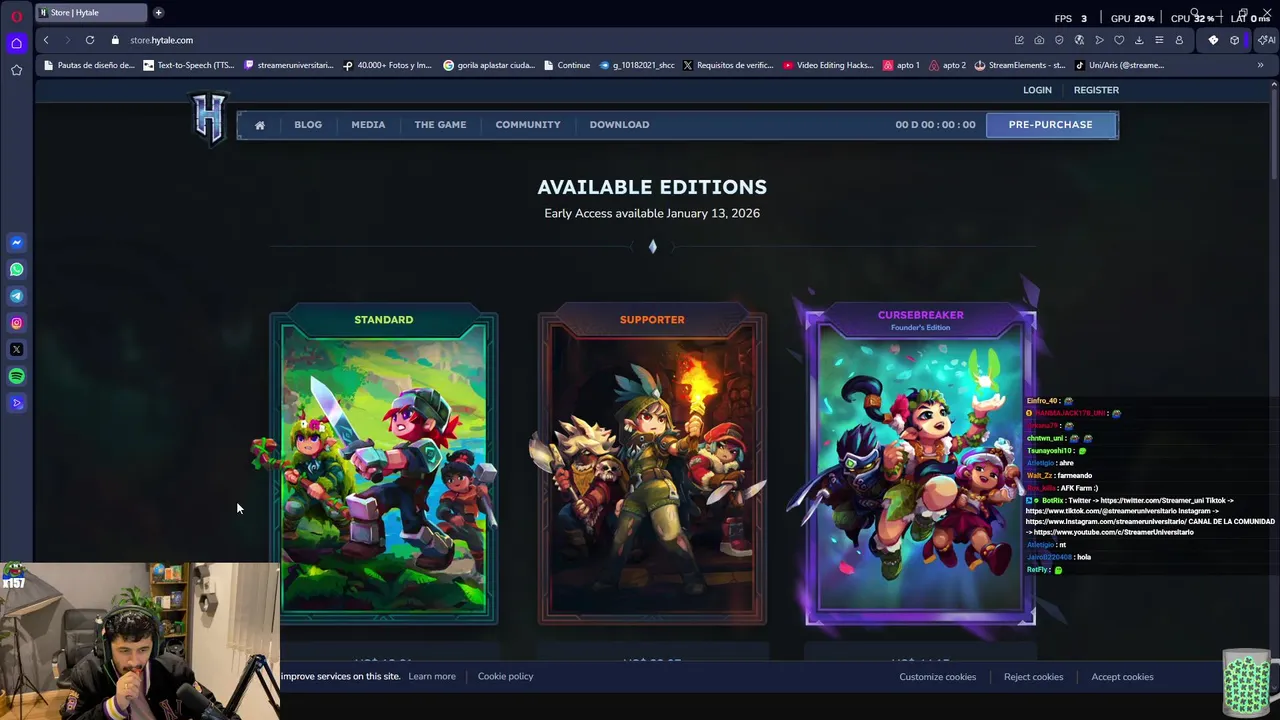The height and width of the screenshot is (720, 1280).
Task: Expand the bookmarks bar overflow chevron
Action: click(1260, 65)
